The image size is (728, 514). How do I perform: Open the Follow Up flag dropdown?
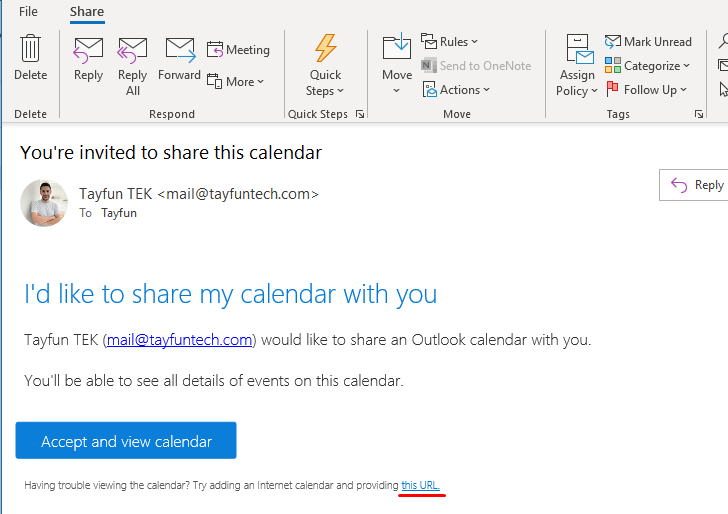646,90
